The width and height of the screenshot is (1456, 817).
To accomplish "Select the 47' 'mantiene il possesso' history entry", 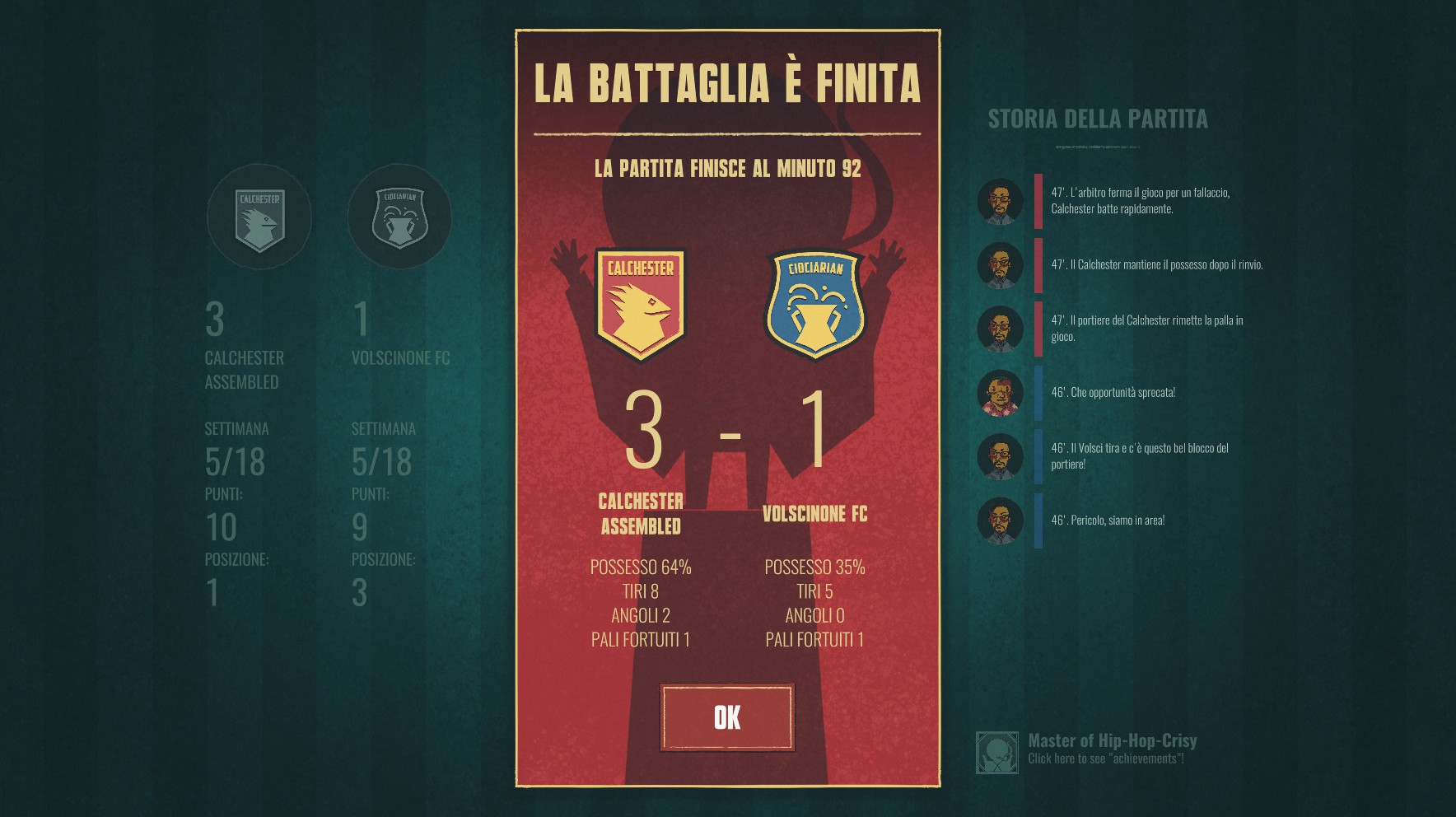I will [x=1157, y=265].
